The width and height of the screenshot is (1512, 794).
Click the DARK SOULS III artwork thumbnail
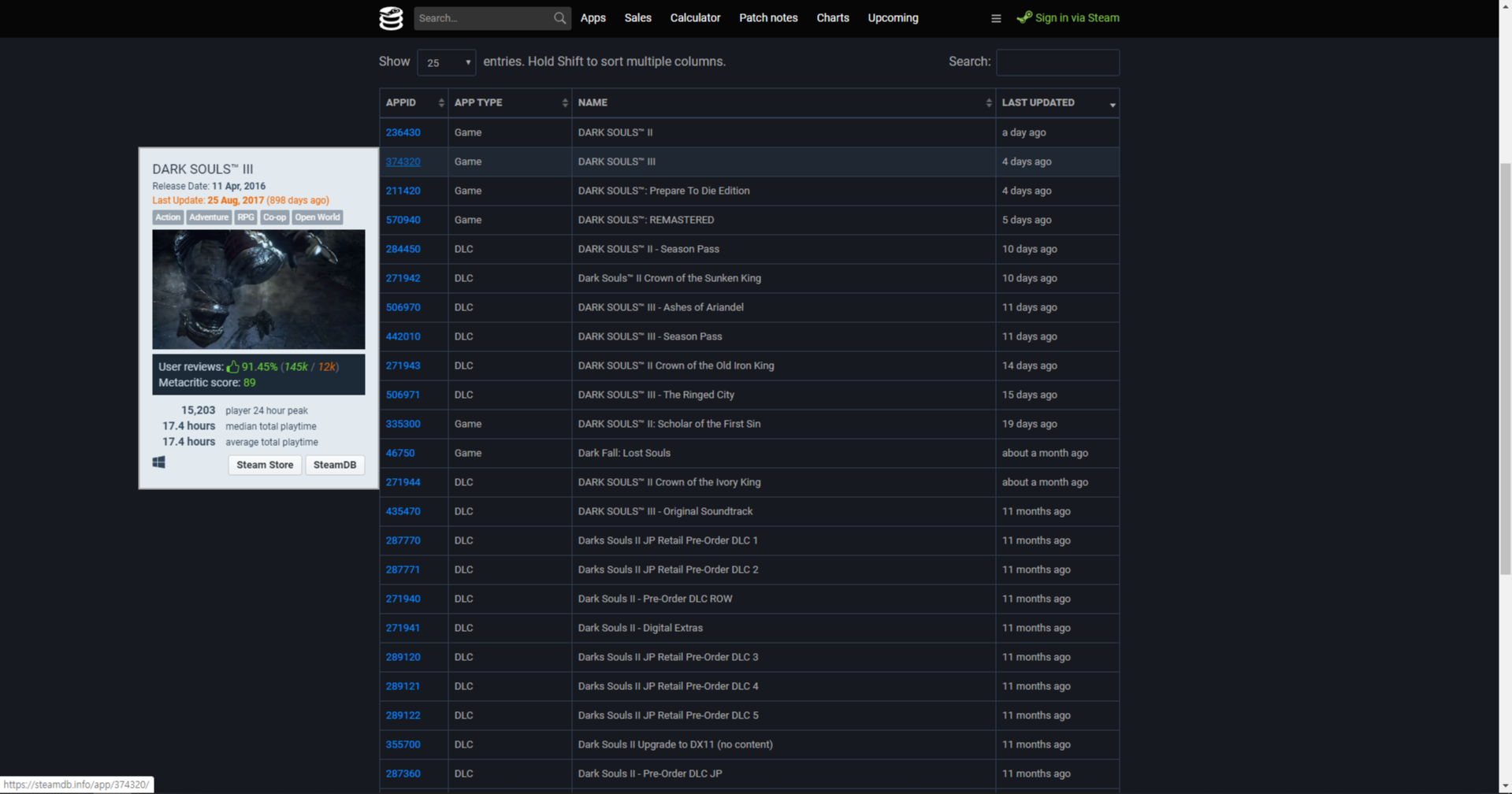coord(258,289)
